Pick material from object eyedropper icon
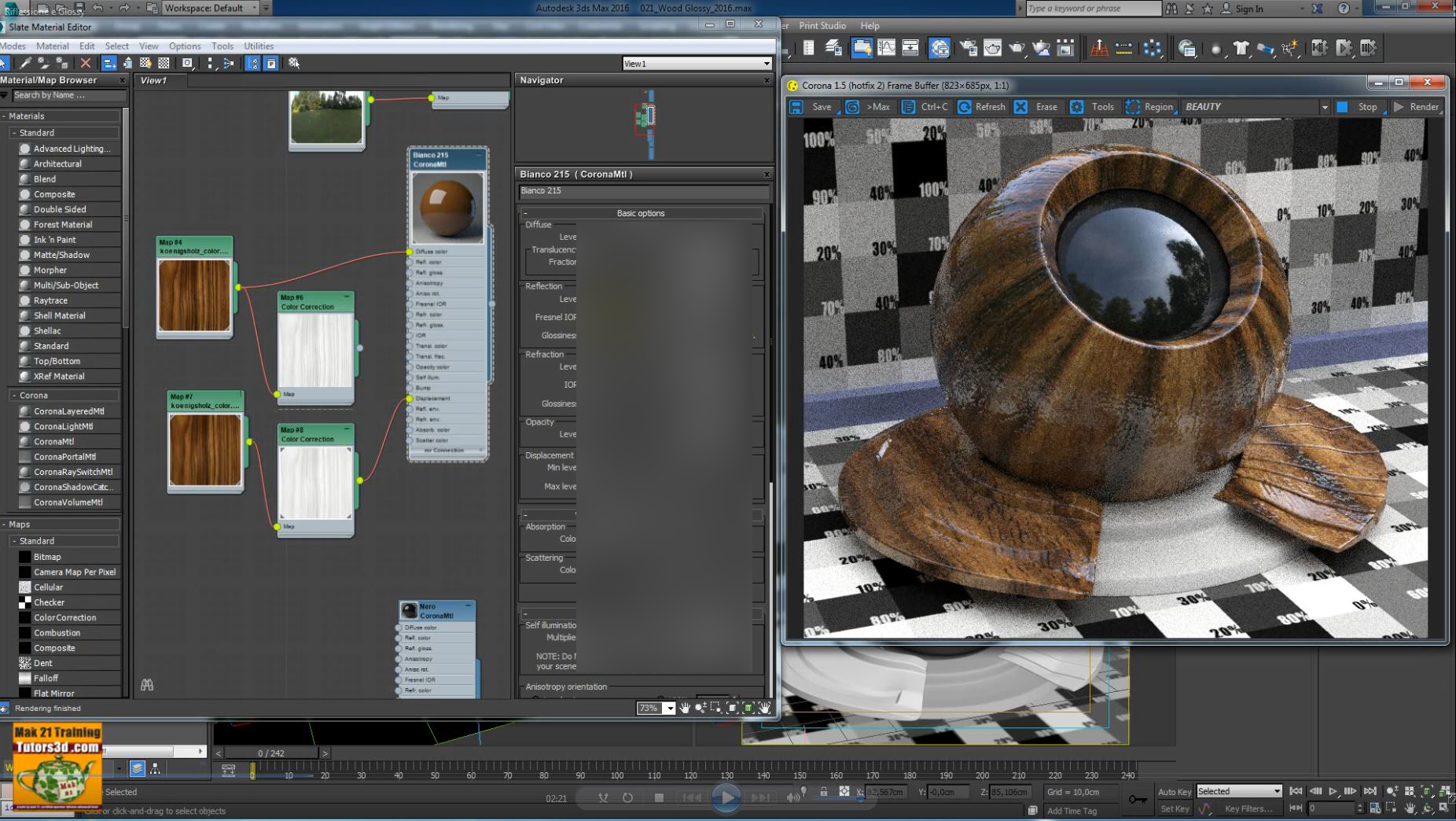The image size is (1456, 821). [25, 63]
